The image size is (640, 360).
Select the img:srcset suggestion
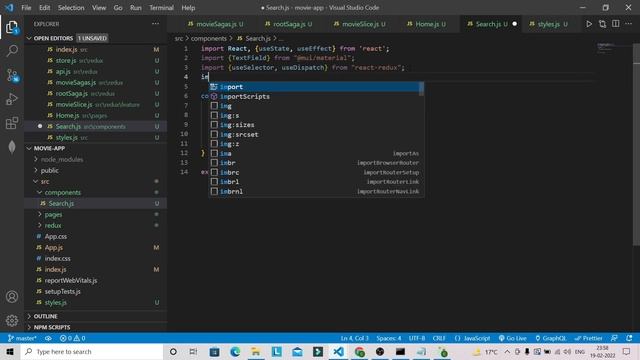point(314,135)
